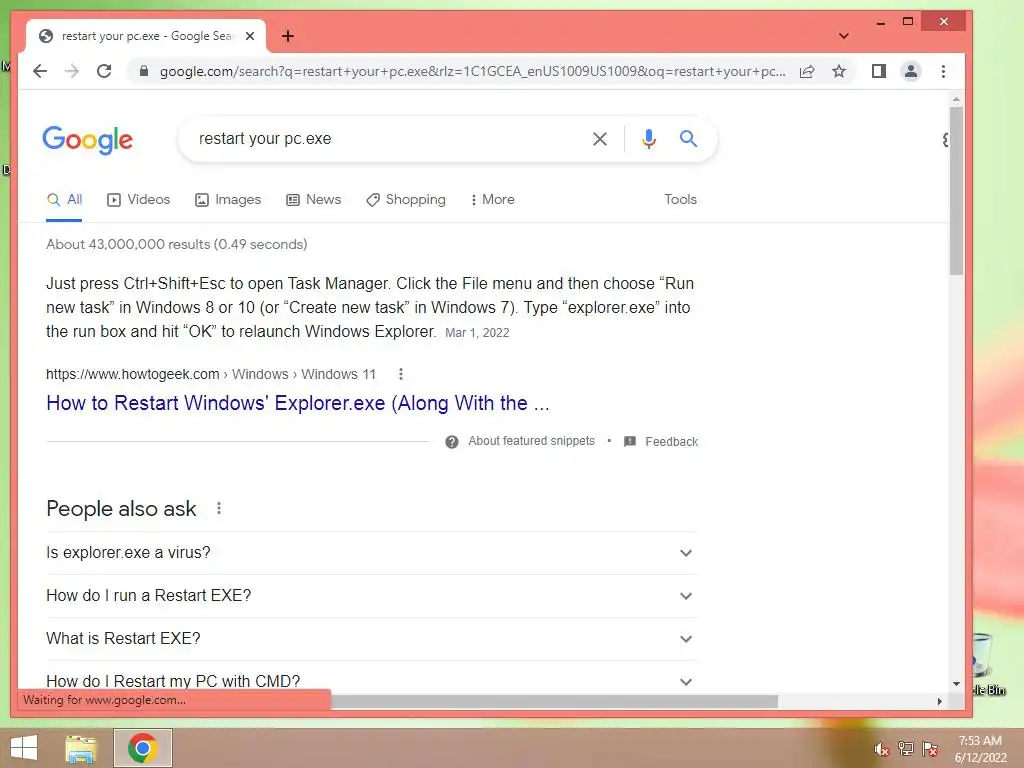Clear the search query with the X
The height and width of the screenshot is (768, 1024).
(x=600, y=138)
